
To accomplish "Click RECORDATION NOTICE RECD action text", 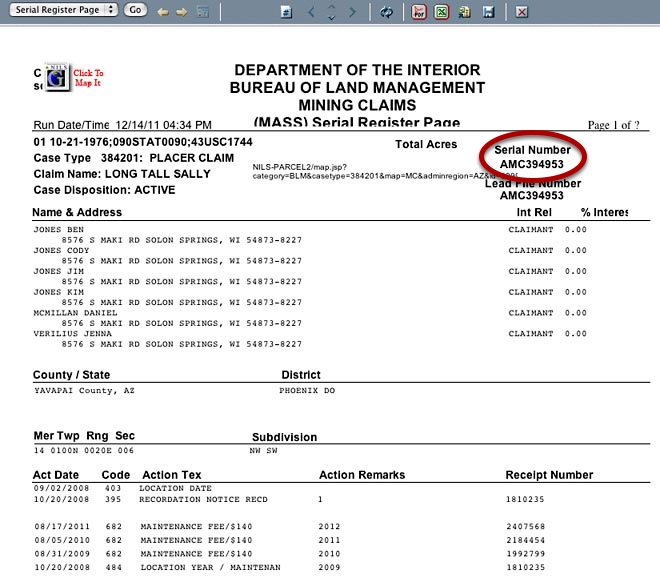I will tap(203, 499).
